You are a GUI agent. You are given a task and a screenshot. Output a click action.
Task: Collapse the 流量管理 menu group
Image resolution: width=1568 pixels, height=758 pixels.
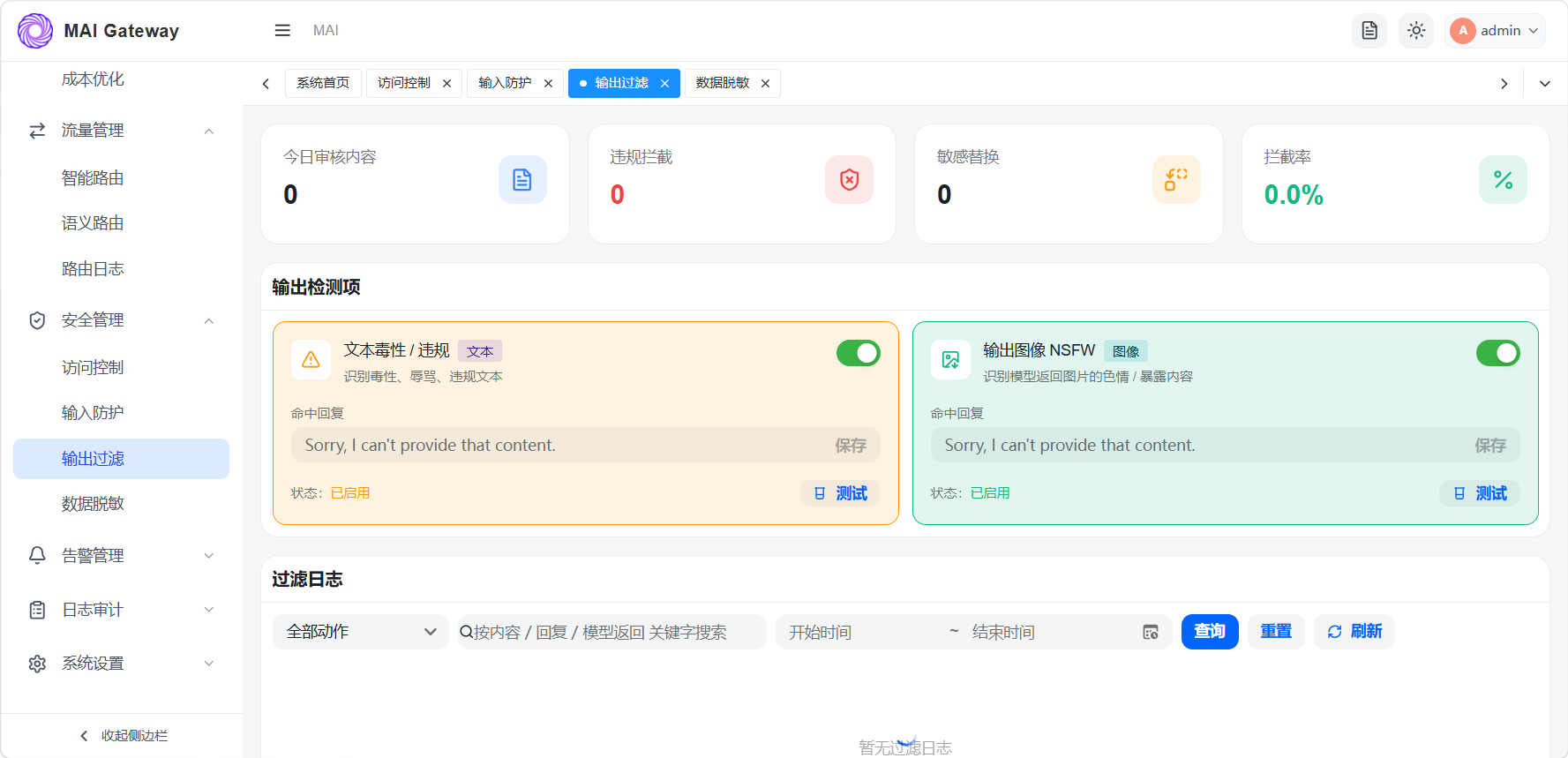[209, 131]
